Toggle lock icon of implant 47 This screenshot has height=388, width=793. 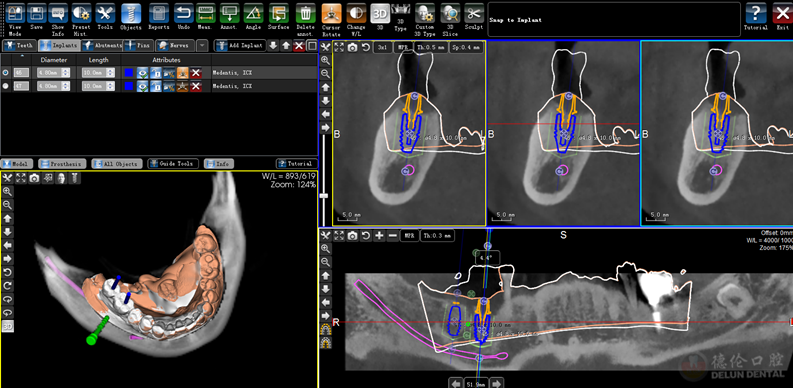tap(156, 87)
